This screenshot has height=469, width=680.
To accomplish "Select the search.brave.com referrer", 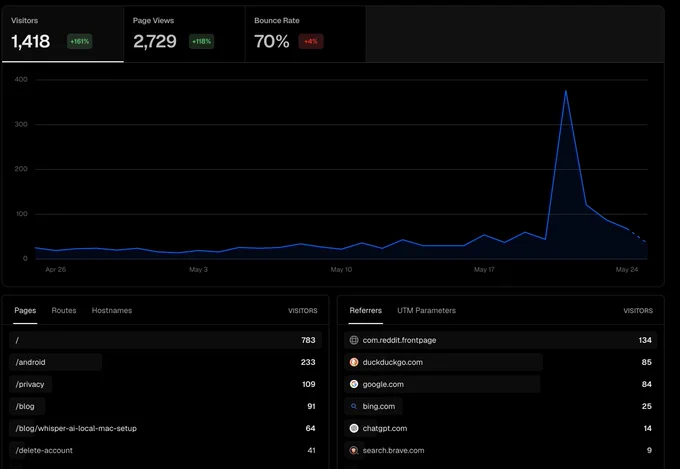I will 500,450.
